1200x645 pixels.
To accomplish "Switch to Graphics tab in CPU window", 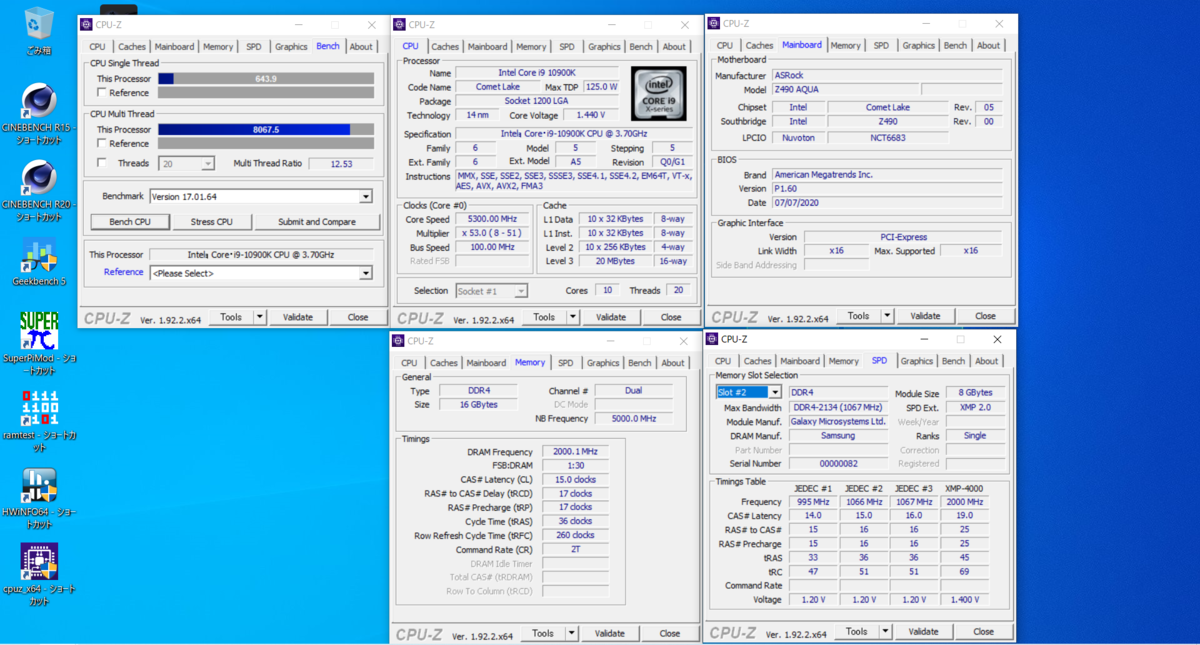I will pyautogui.click(x=604, y=47).
